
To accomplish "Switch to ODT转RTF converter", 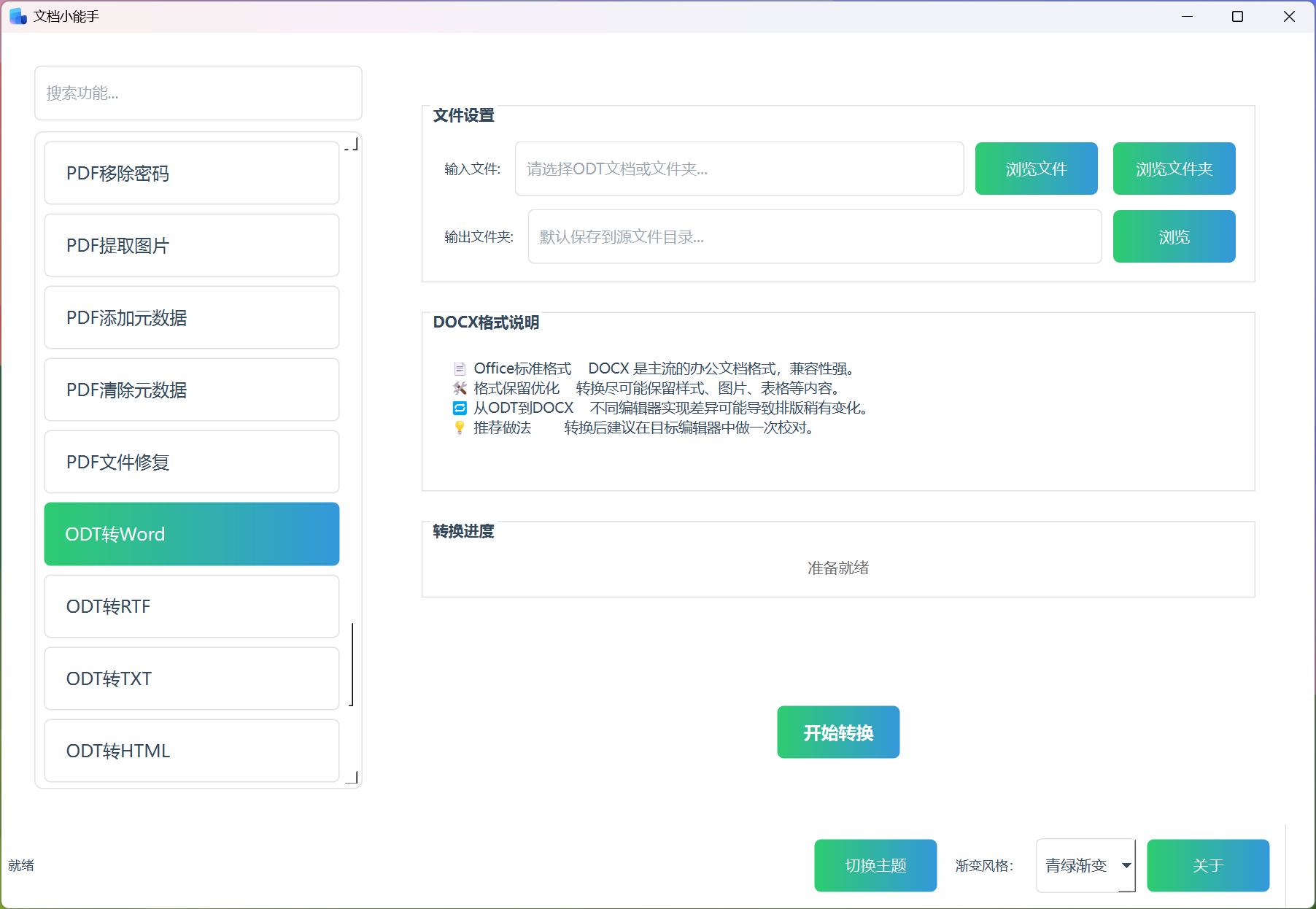I will pyautogui.click(x=191, y=606).
